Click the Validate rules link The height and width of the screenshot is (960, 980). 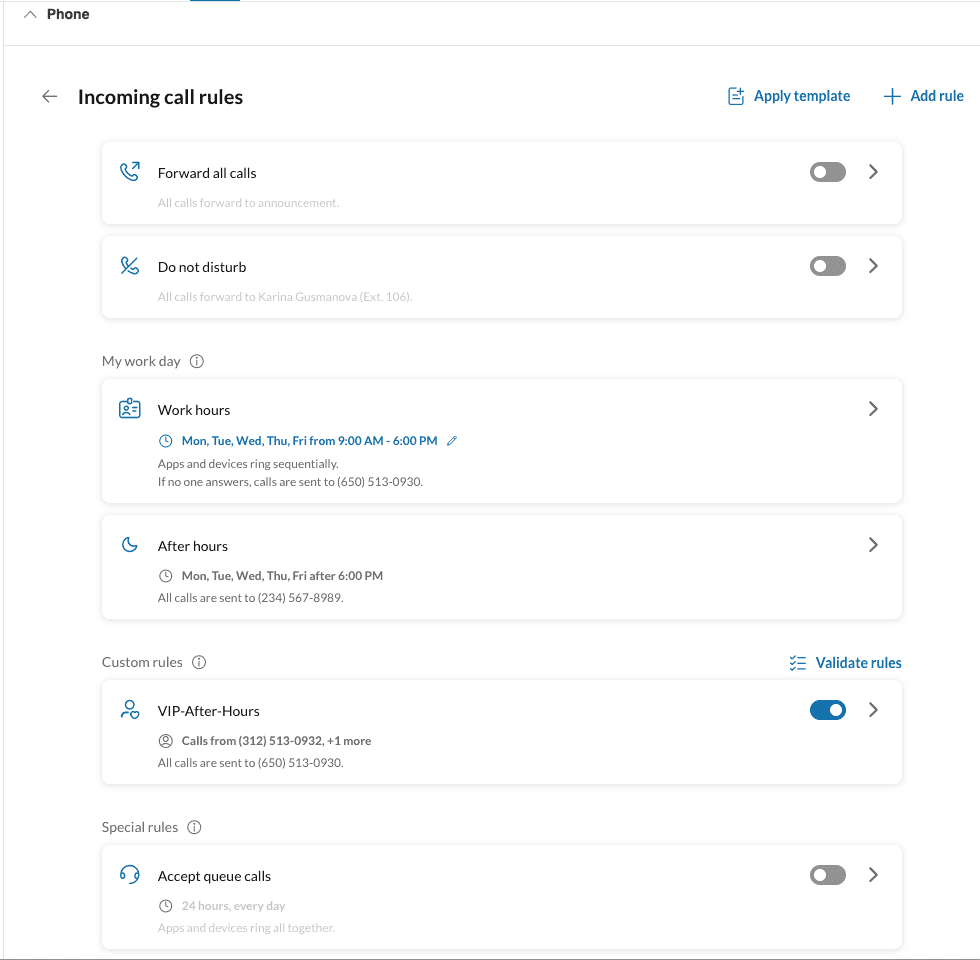coord(845,663)
